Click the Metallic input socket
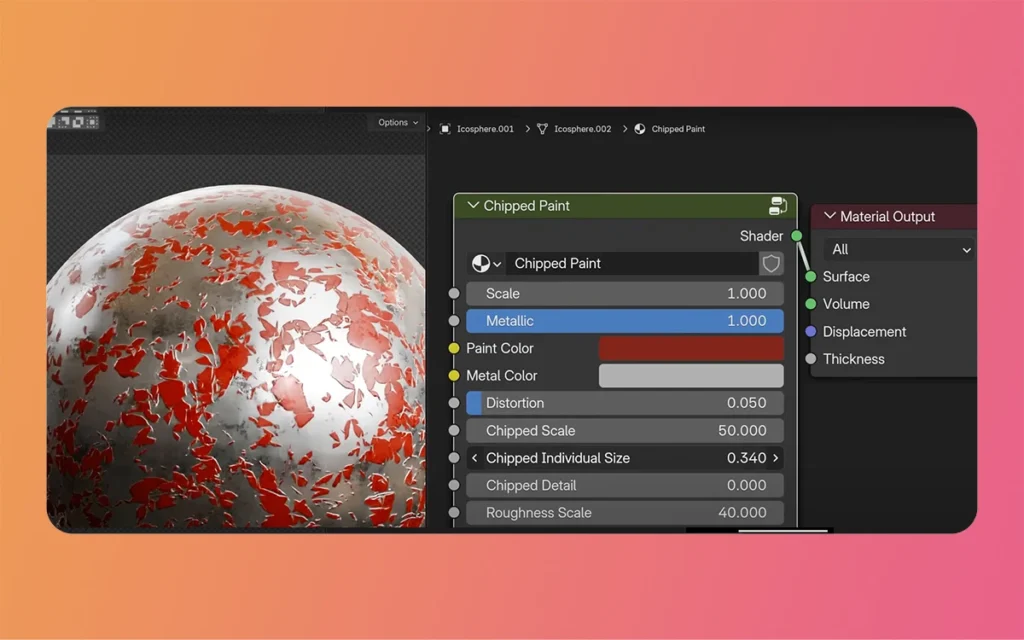1024x640 pixels. pos(454,321)
